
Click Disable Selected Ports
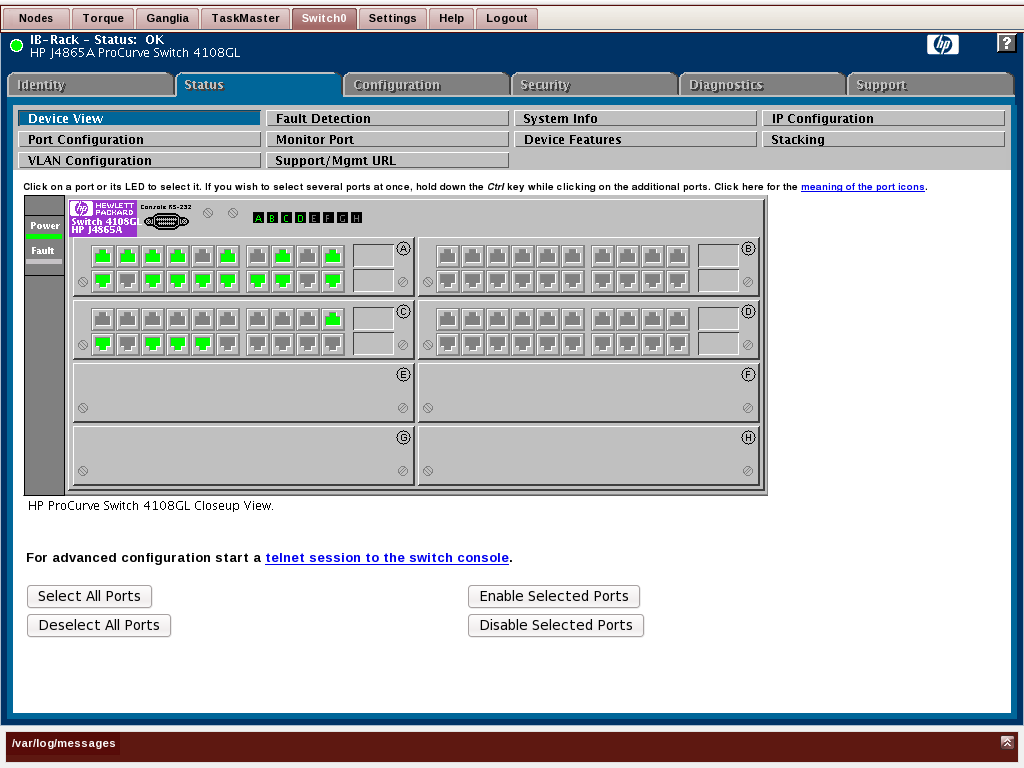pyautogui.click(x=556, y=625)
